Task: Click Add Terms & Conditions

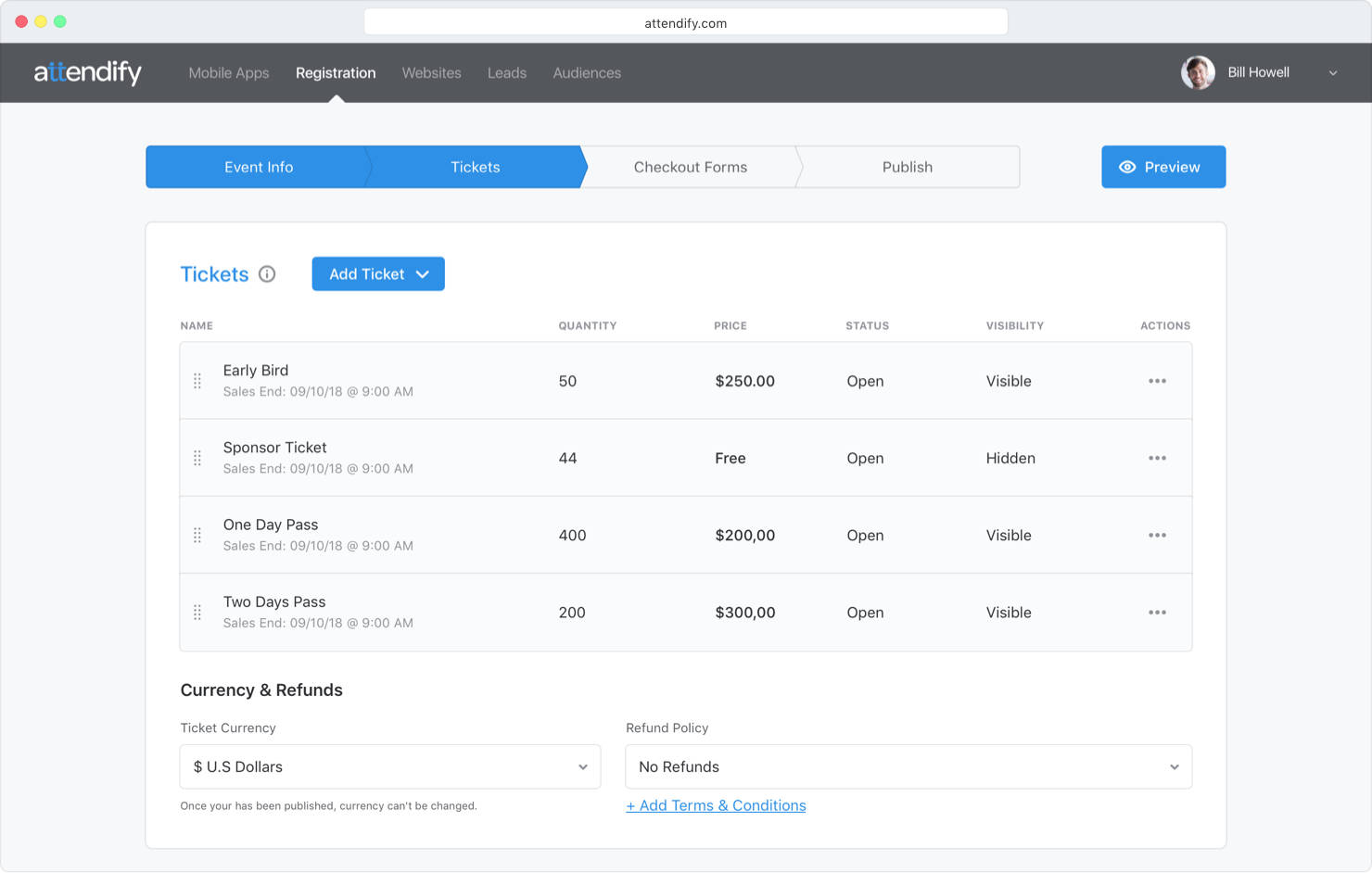Action: [x=716, y=804]
